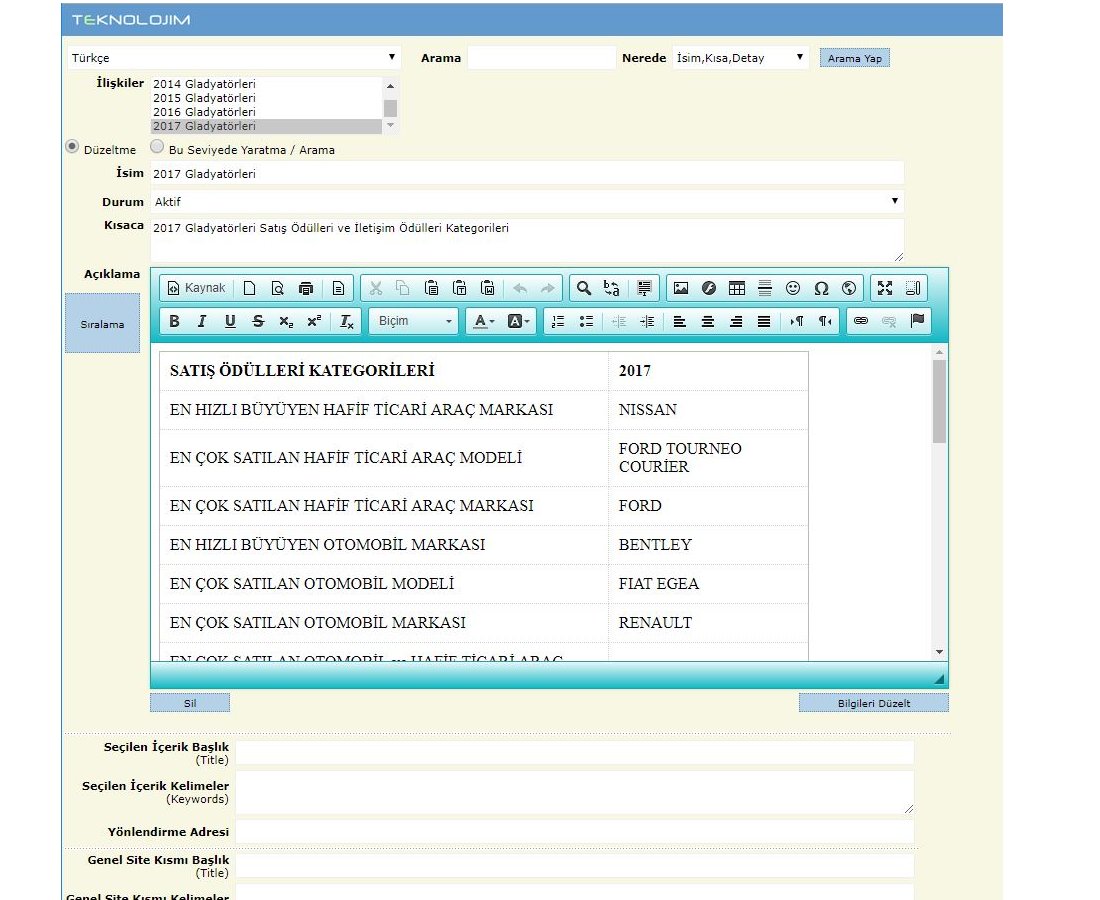
Task: Open the Replace tool
Action: [612, 288]
